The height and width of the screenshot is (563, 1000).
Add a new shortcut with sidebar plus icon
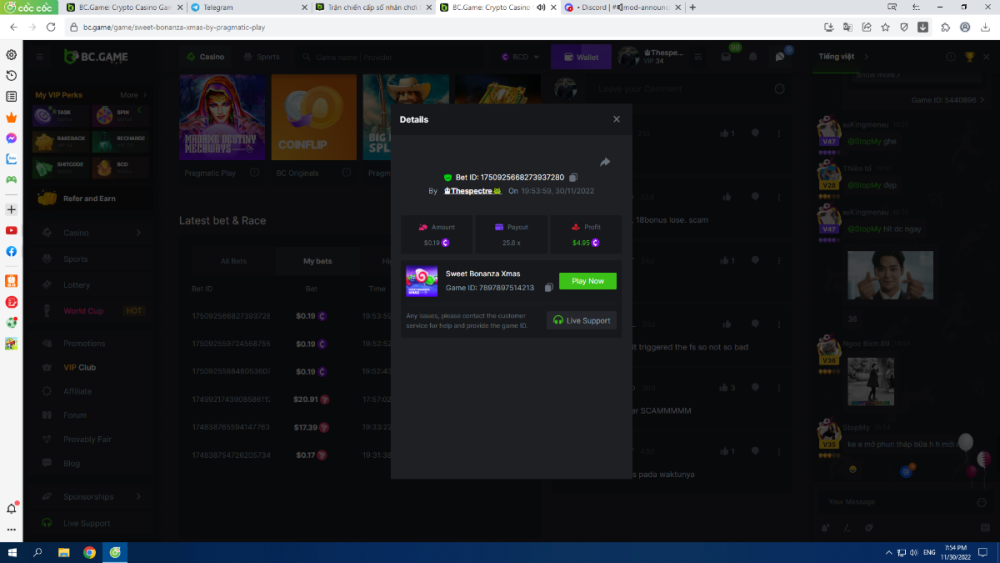(x=11, y=210)
